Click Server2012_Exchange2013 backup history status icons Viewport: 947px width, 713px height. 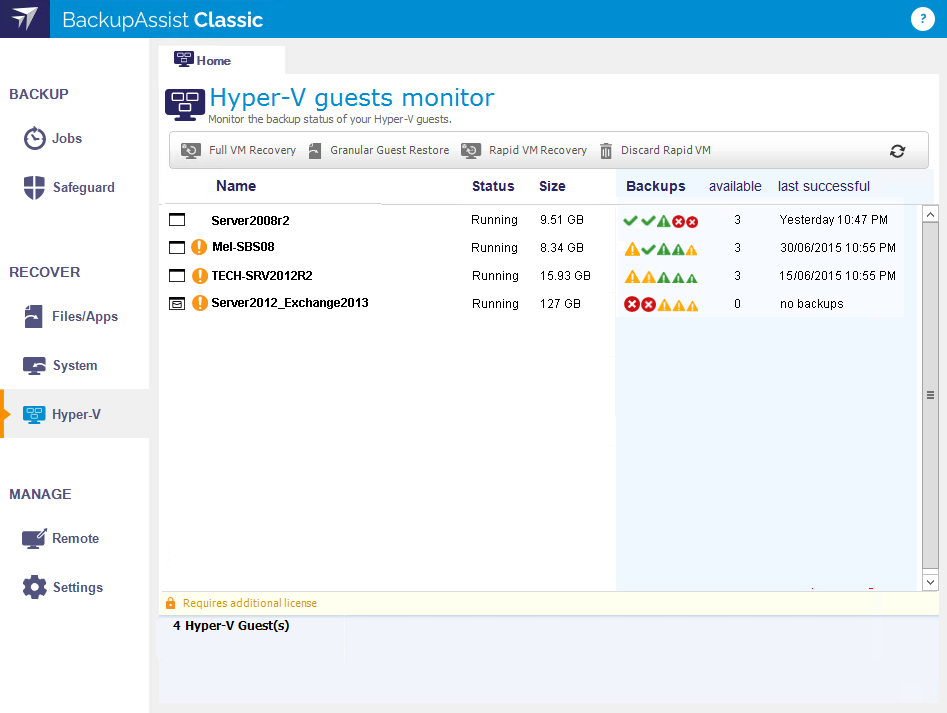pos(661,304)
